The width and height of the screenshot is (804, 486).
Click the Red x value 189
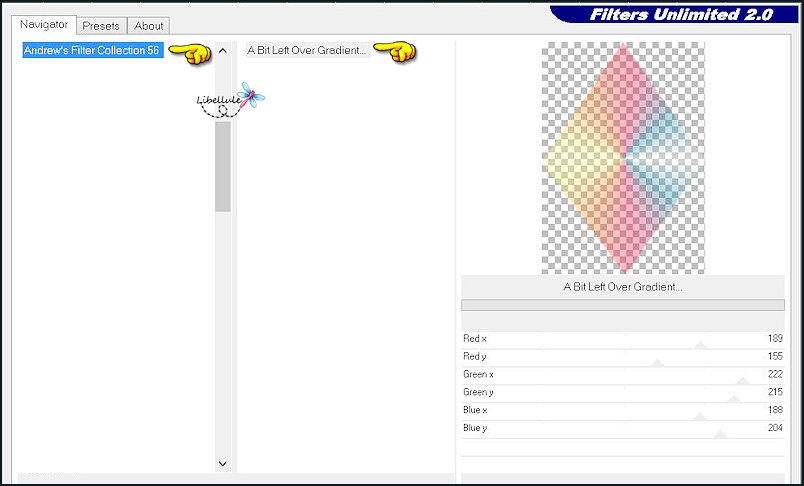(775, 338)
